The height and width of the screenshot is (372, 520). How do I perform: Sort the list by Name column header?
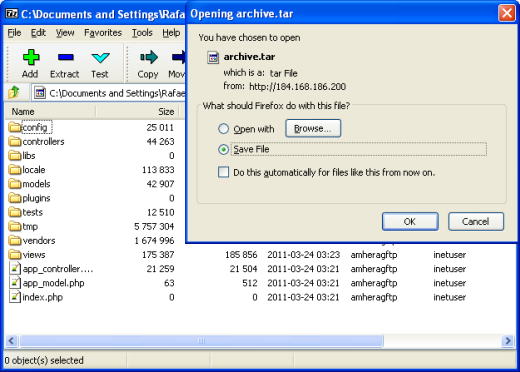point(51,112)
